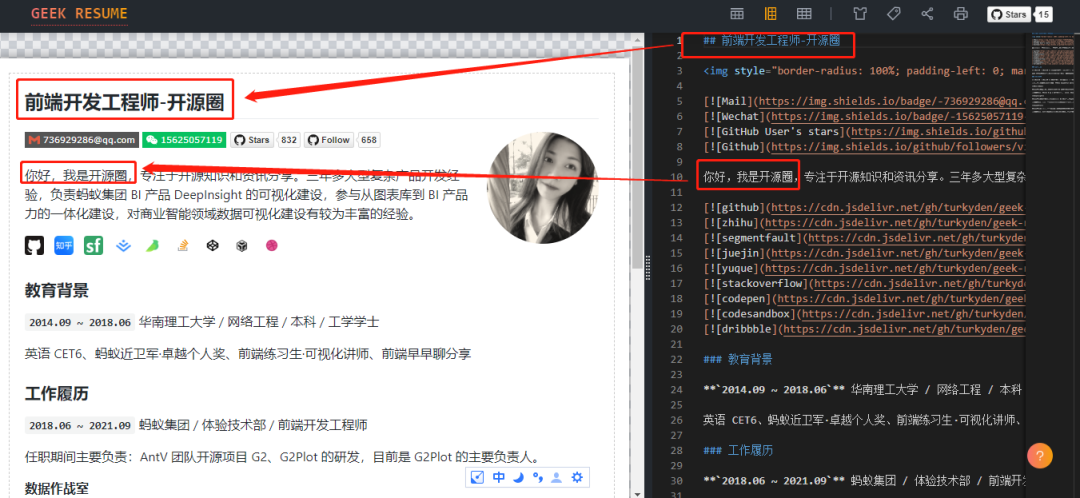Open the Stack Overflow icon
The height and width of the screenshot is (498, 1080).
click(183, 245)
